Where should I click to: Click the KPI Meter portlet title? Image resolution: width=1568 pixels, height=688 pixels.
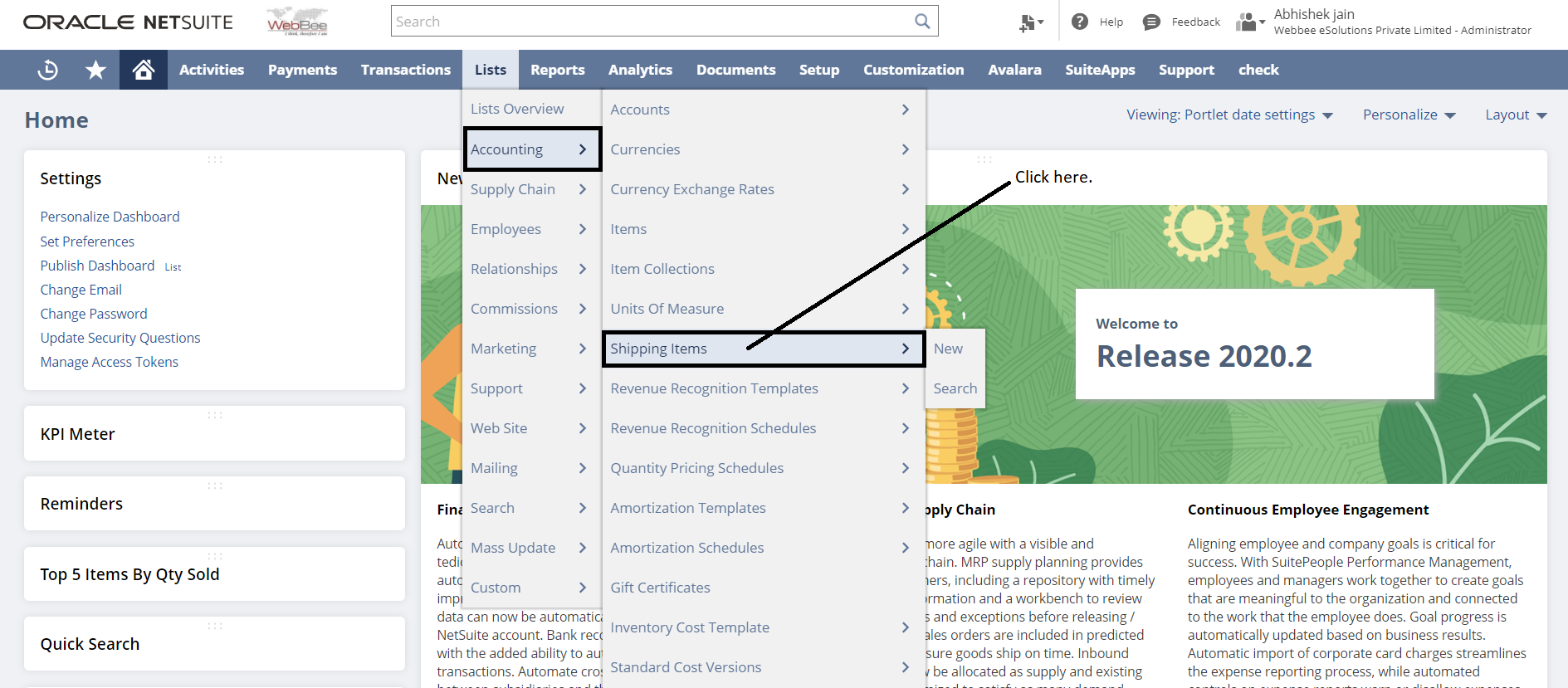(x=78, y=434)
